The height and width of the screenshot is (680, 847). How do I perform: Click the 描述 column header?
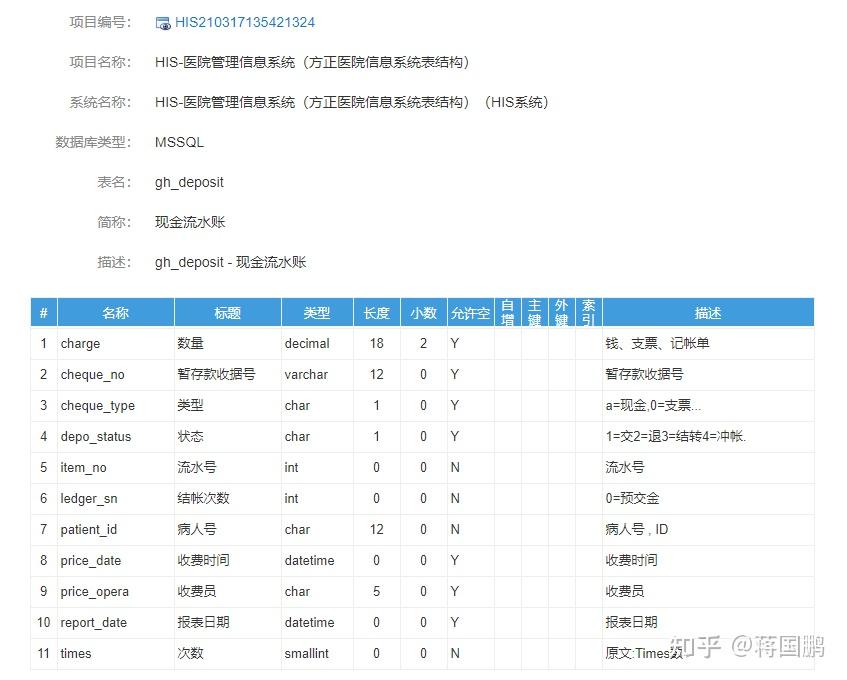[x=707, y=312]
